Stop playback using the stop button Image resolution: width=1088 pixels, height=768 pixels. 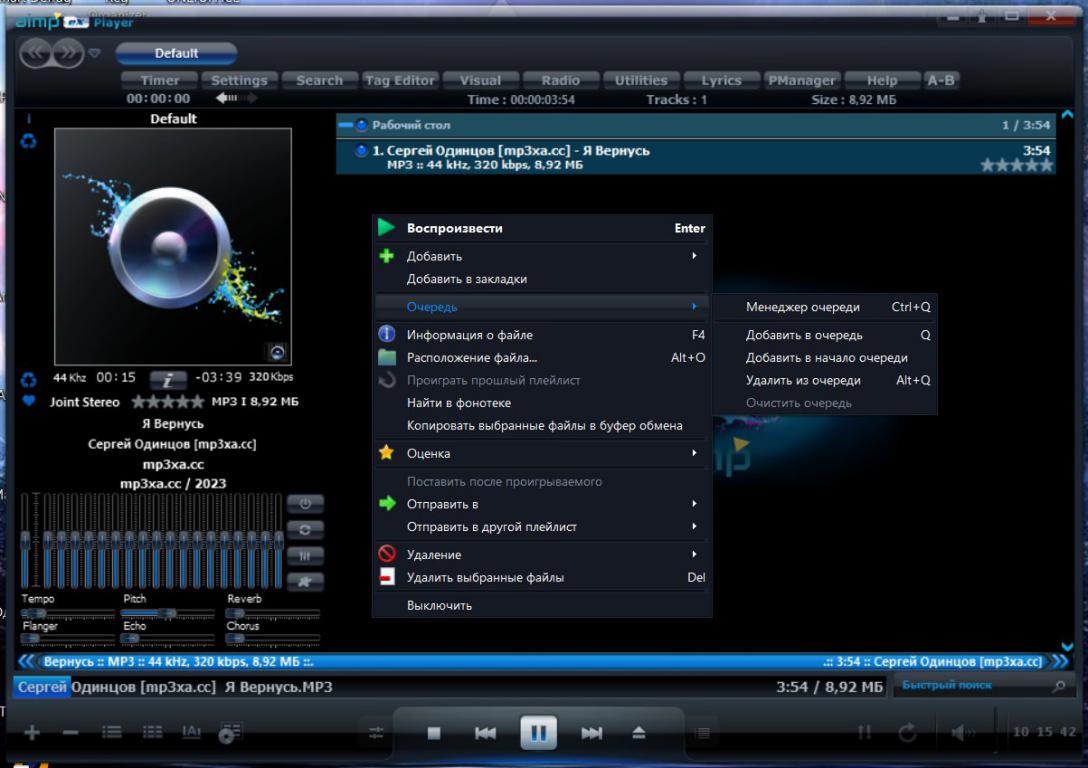[434, 733]
